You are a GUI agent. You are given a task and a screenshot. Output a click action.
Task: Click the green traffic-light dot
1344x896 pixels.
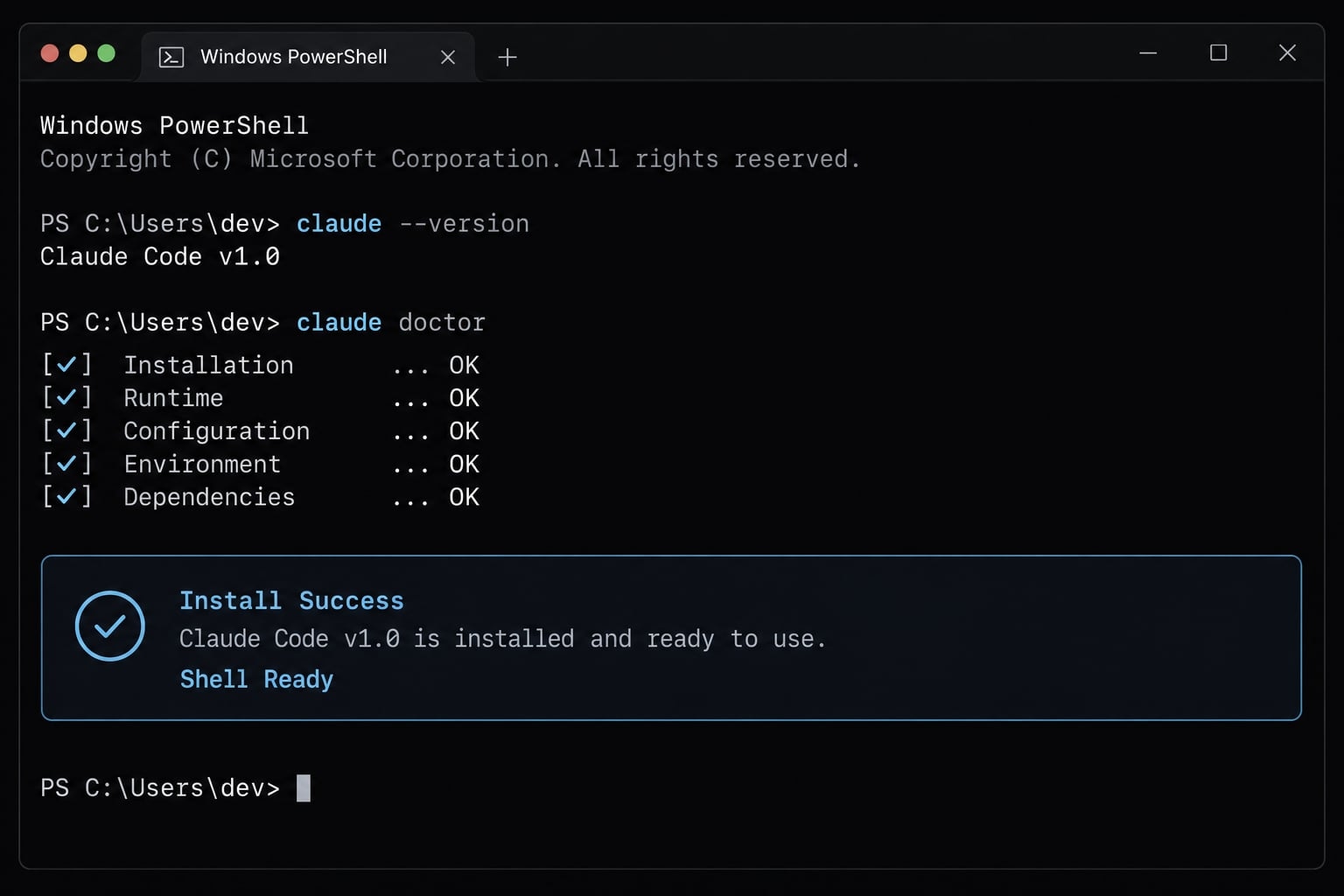[x=107, y=53]
